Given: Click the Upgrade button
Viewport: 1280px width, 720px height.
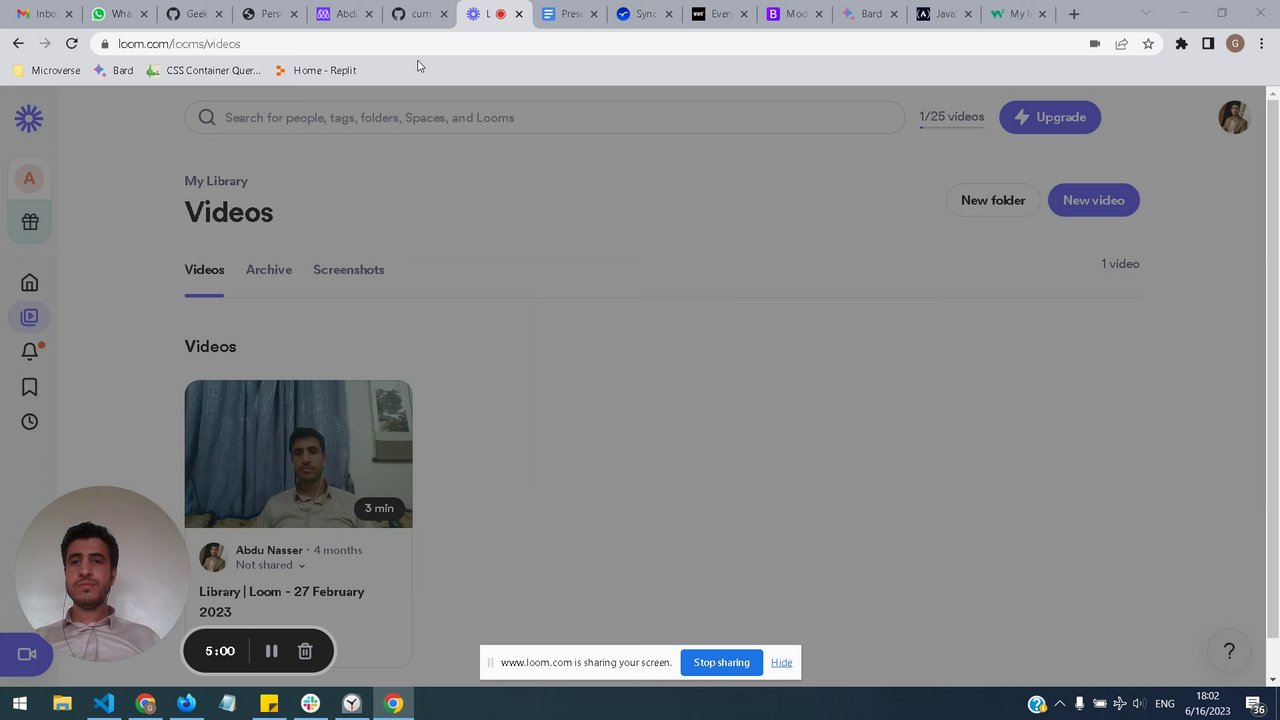Looking at the screenshot, I should pos(1050,117).
